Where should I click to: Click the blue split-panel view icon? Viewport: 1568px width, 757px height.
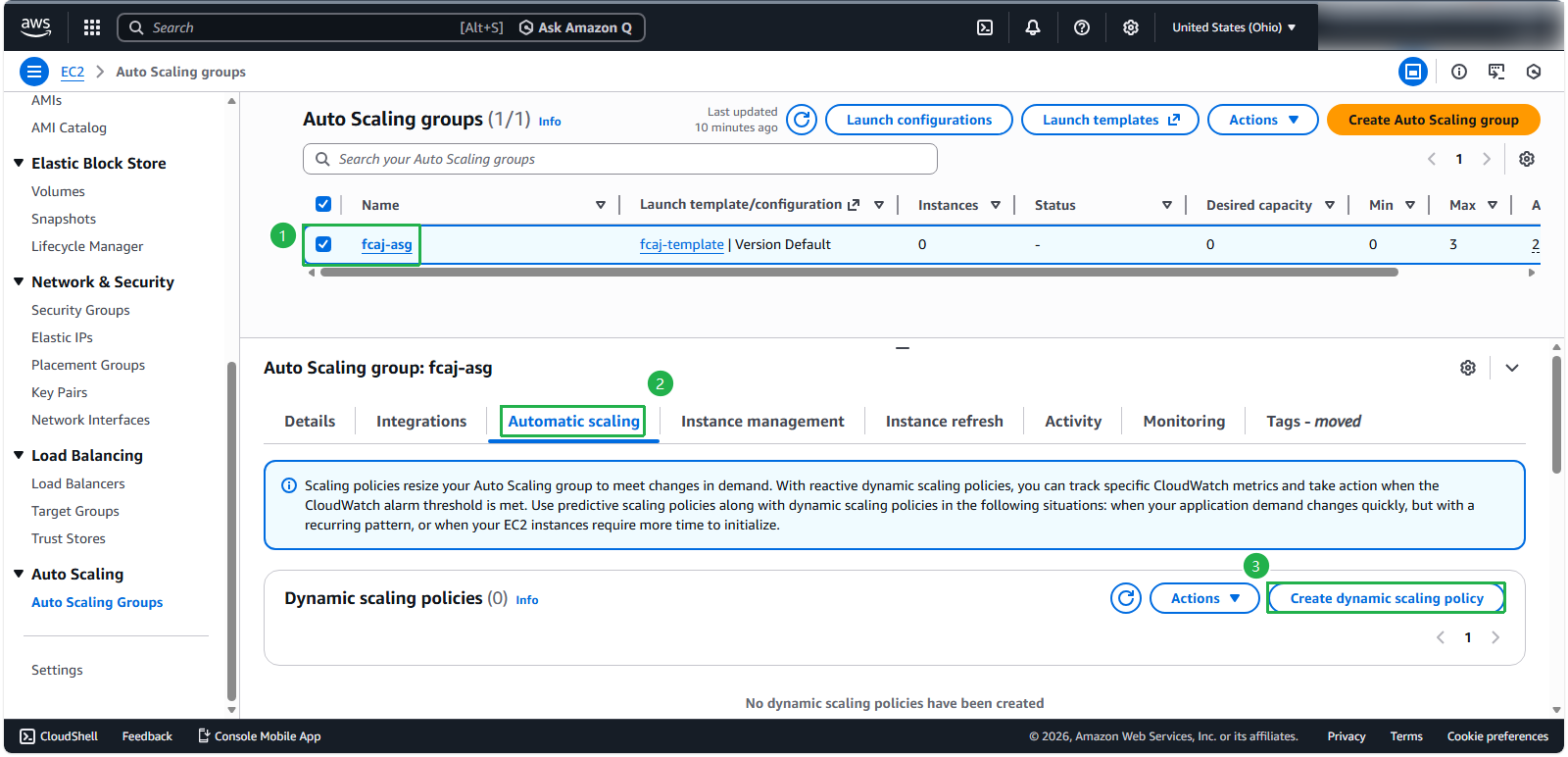click(x=1413, y=72)
